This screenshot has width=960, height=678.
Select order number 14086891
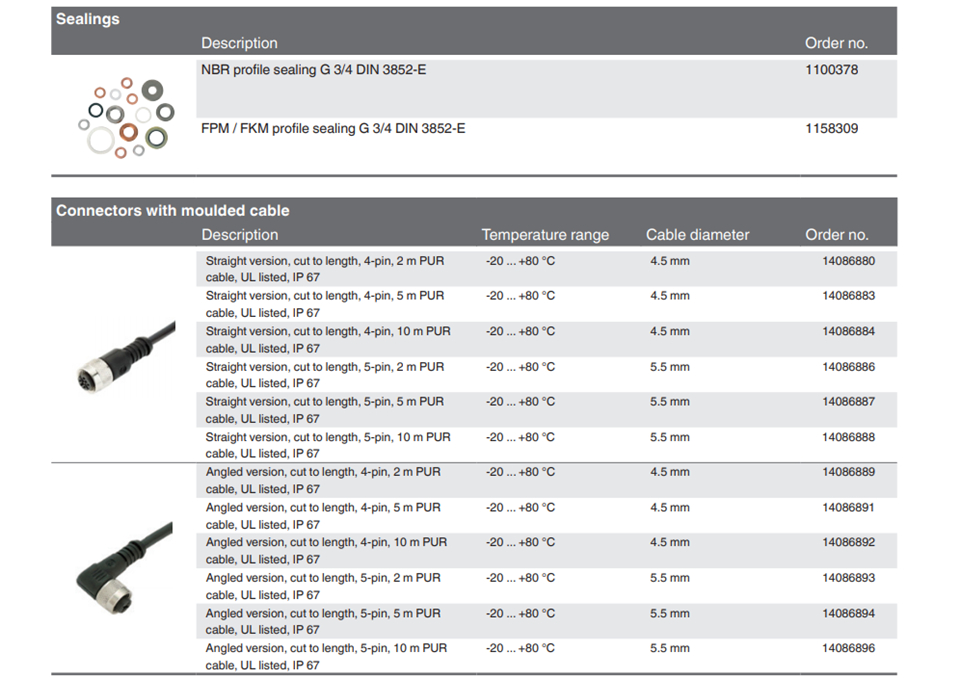(x=849, y=508)
